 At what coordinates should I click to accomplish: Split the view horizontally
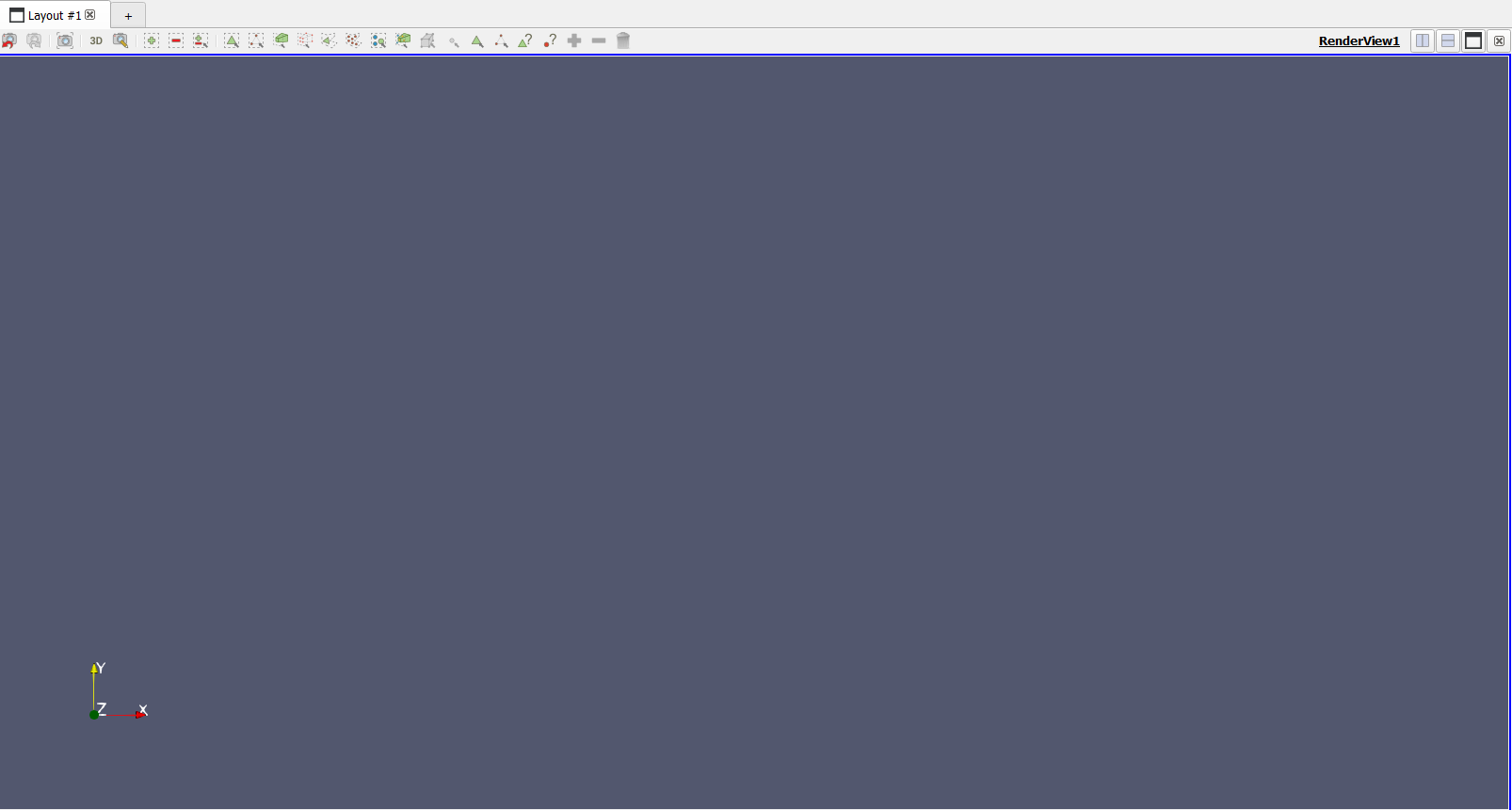[1423, 40]
